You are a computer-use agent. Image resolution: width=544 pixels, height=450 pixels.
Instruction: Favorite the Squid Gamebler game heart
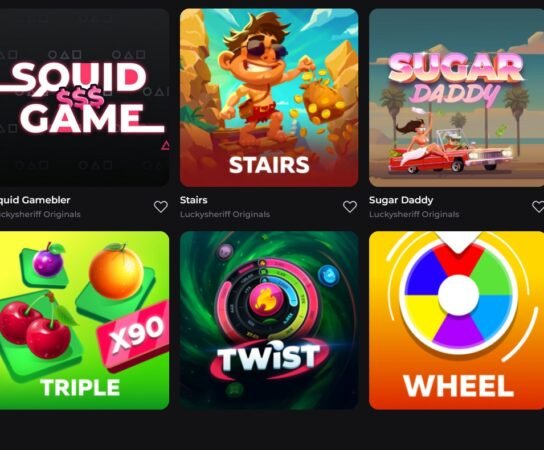161,207
